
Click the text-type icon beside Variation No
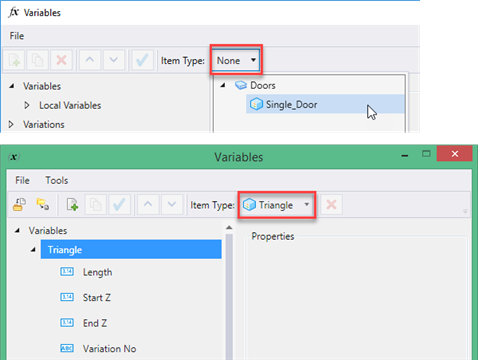(x=67, y=348)
